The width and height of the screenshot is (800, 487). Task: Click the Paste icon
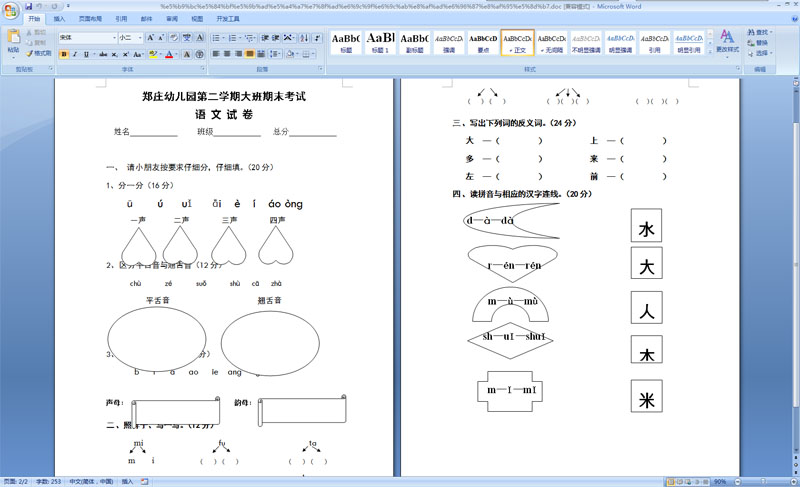coord(13,37)
